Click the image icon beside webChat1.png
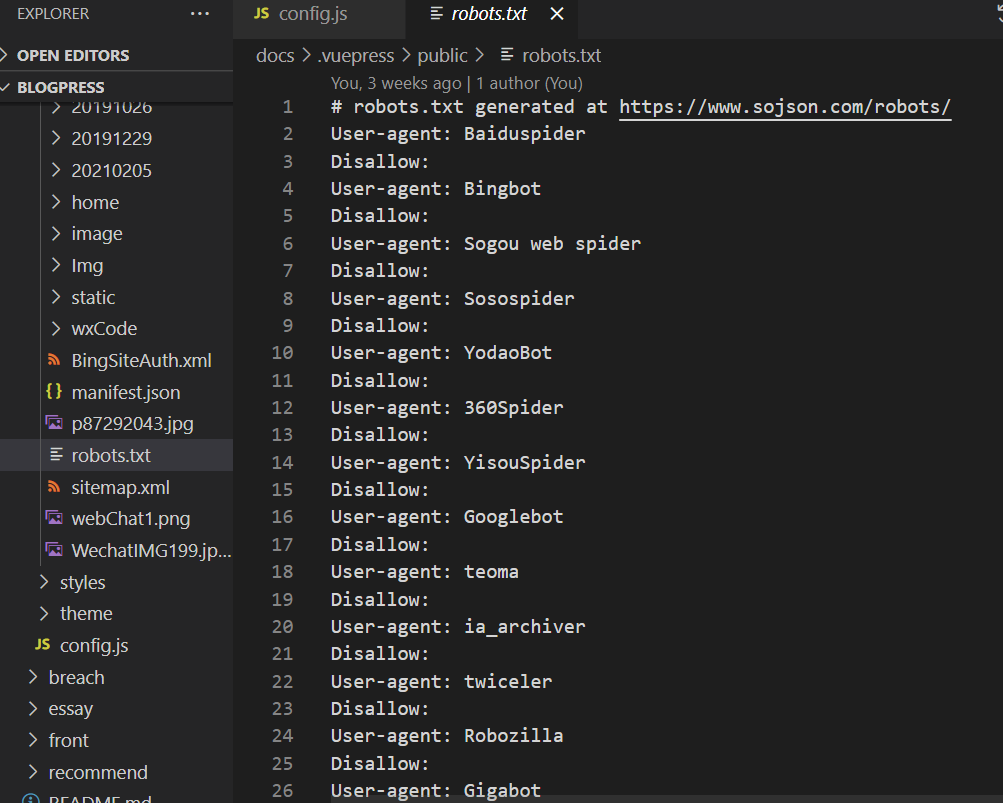The width and height of the screenshot is (1003, 803). tap(54, 518)
